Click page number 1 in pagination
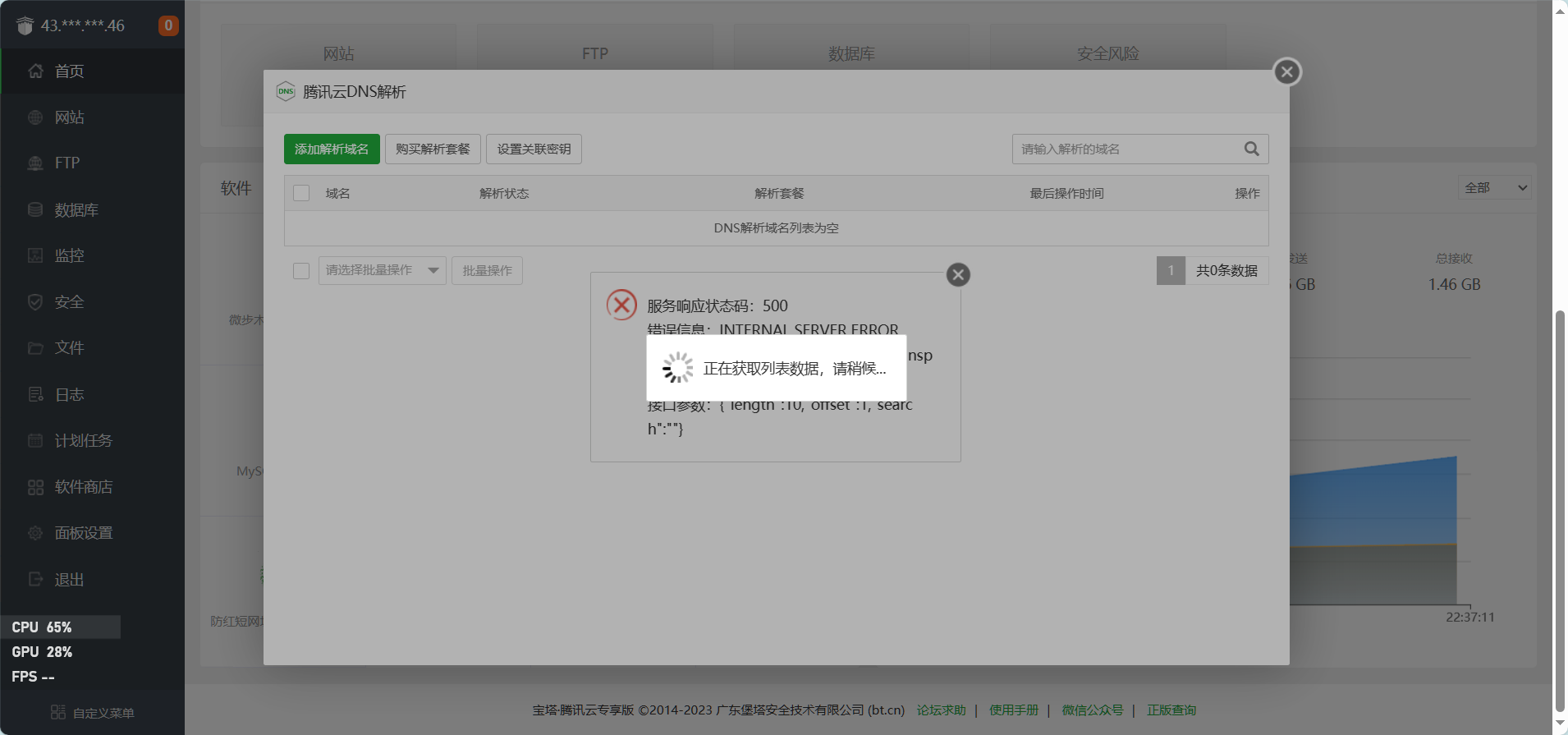The width and height of the screenshot is (1568, 735). click(1171, 270)
